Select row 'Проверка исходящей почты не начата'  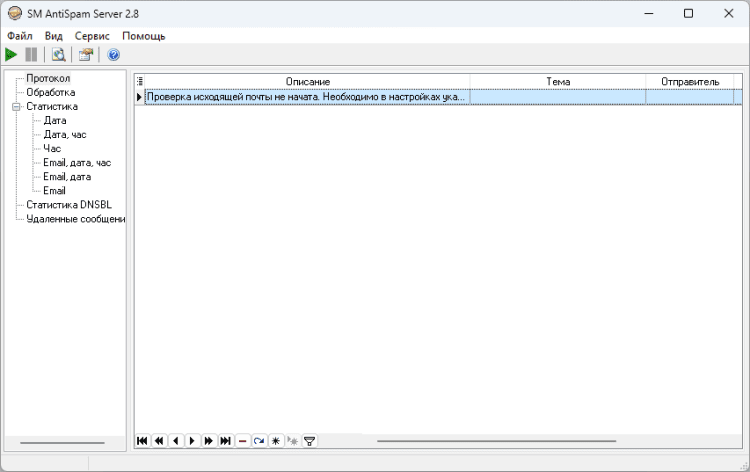tap(307, 97)
